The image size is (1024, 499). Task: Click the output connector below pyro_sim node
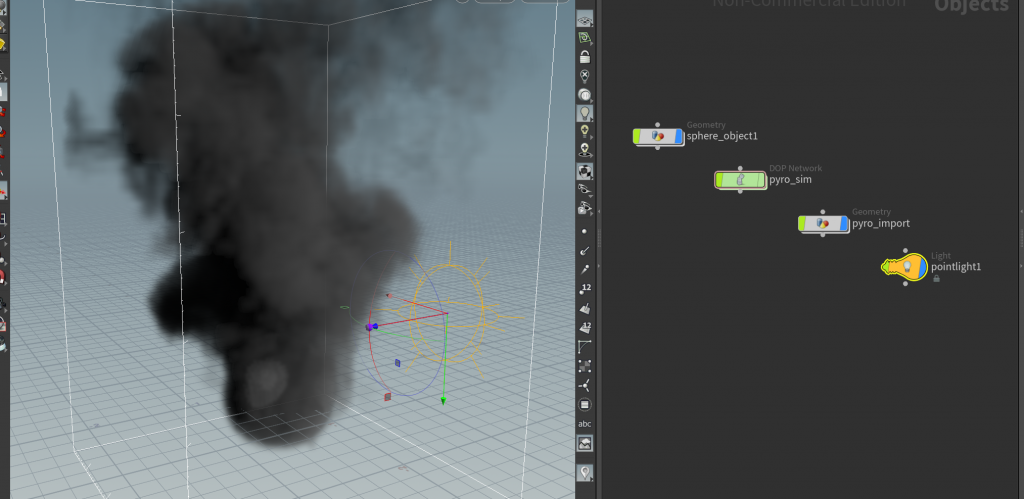pyautogui.click(x=740, y=191)
